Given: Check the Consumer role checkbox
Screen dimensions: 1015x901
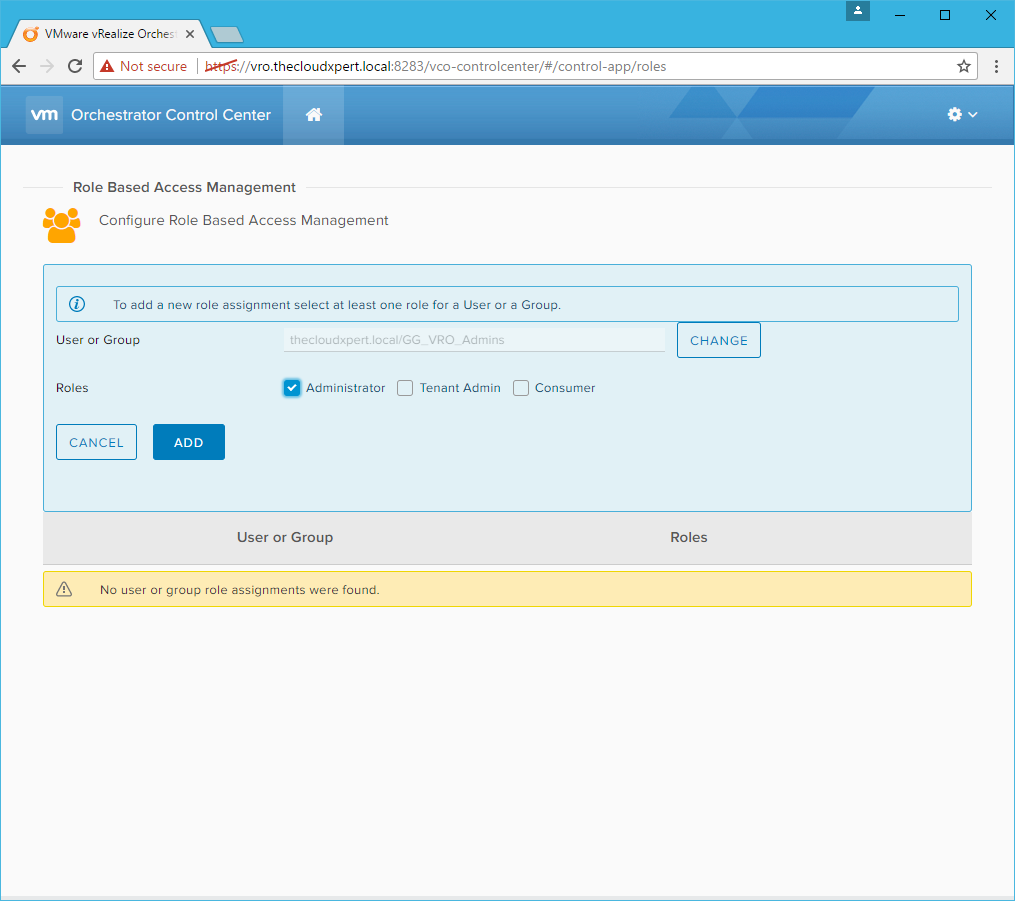Looking at the screenshot, I should point(521,388).
